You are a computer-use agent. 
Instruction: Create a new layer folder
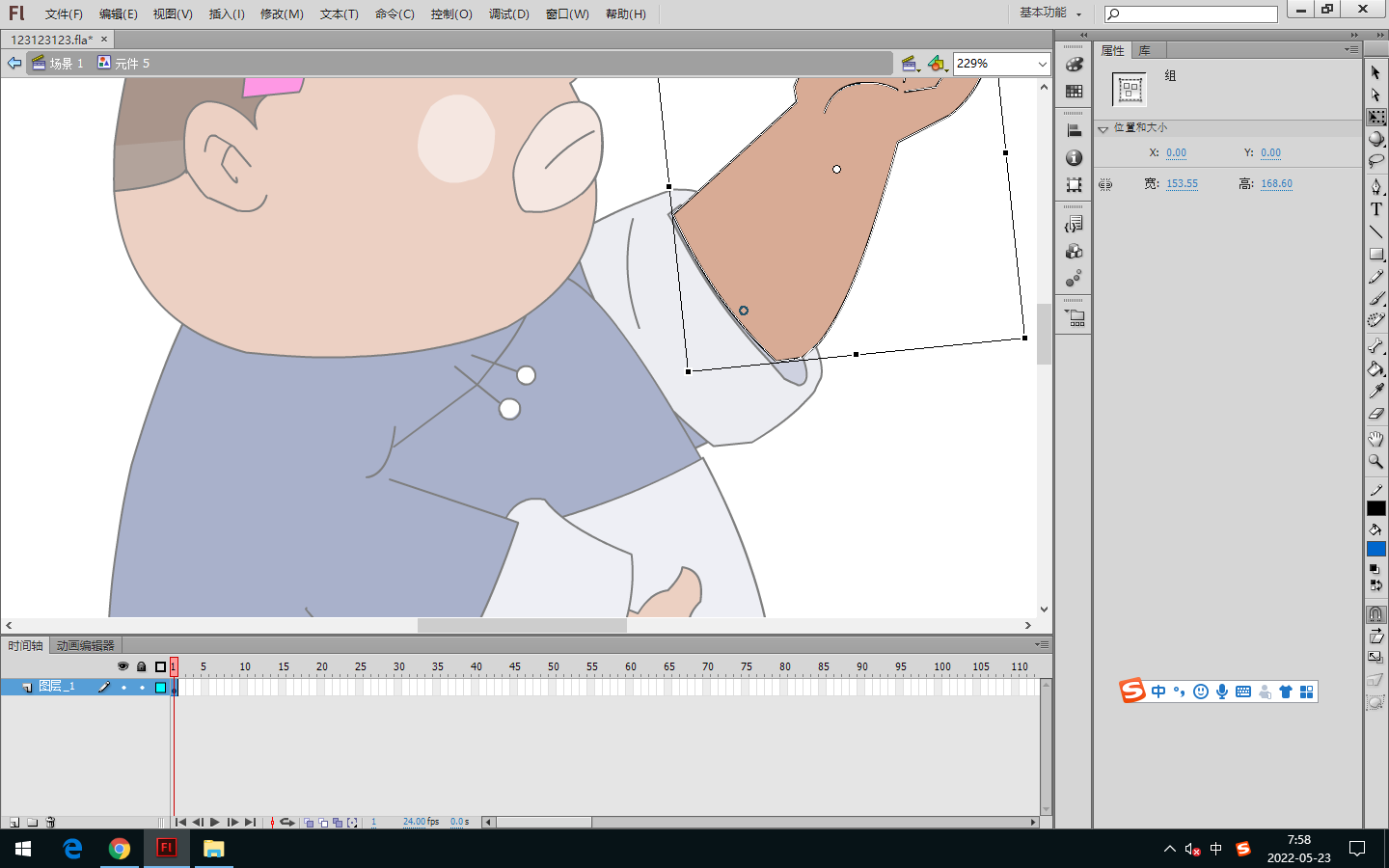[33, 823]
